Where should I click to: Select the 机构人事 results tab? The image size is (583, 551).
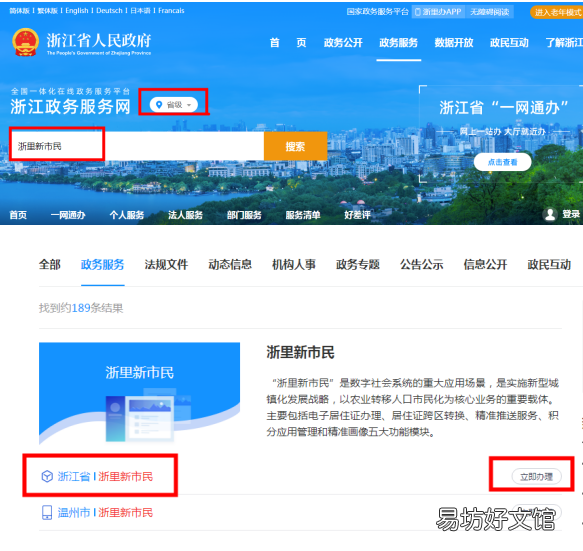pyautogui.click(x=294, y=265)
